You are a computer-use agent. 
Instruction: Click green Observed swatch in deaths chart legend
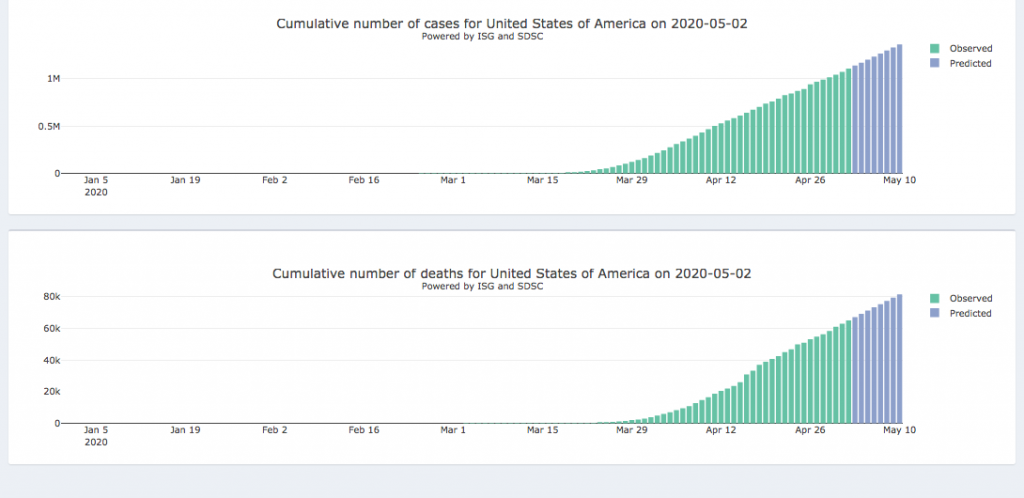935,298
